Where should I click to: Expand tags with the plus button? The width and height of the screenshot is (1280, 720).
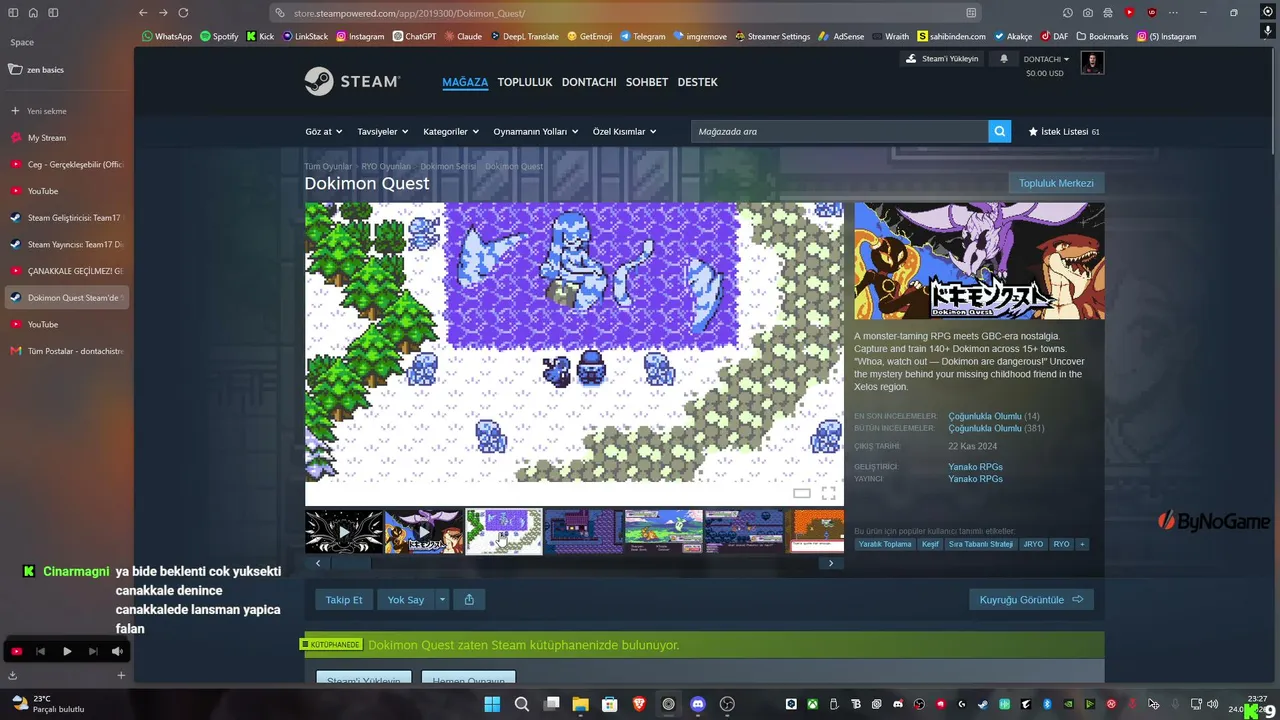coord(1082,544)
